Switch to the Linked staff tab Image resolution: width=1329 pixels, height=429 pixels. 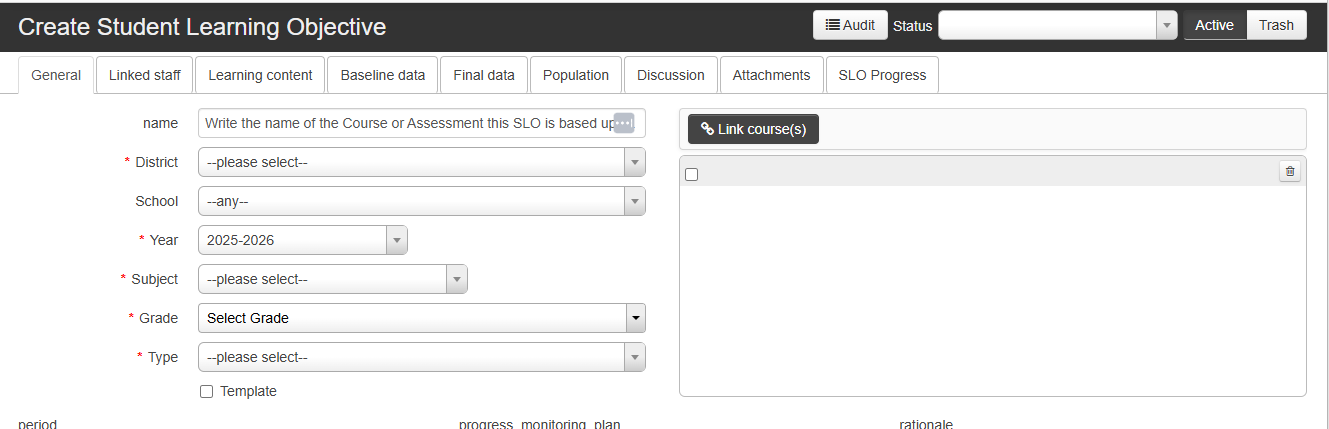click(x=145, y=75)
